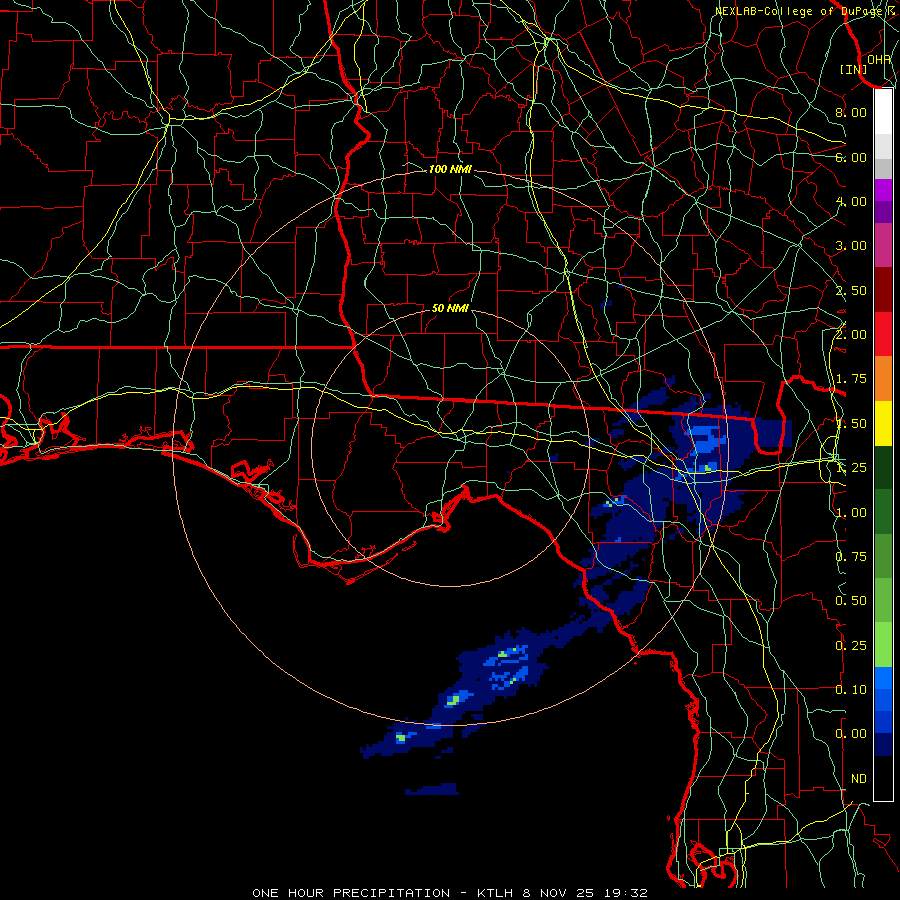The image size is (900, 900).
Task: Select the bright red swatch in the scale
Action: [883, 335]
